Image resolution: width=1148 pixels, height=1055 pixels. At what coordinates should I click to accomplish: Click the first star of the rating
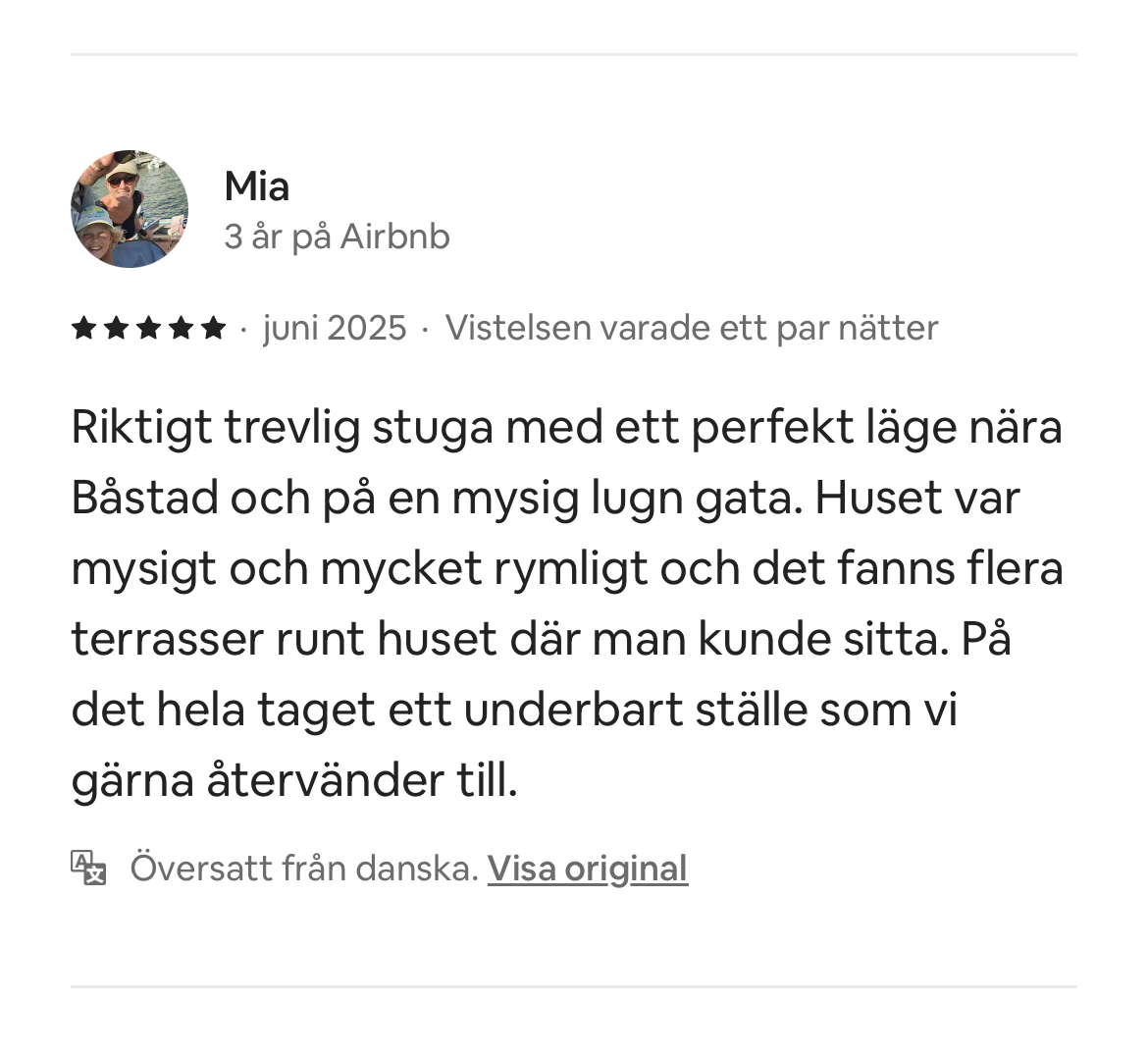point(84,328)
